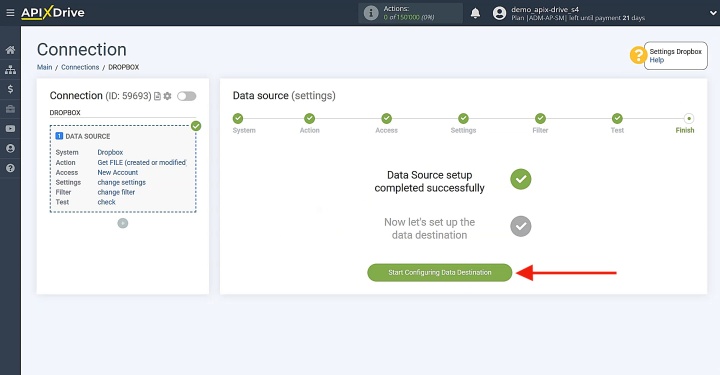Open the notifications bell

[475, 13]
